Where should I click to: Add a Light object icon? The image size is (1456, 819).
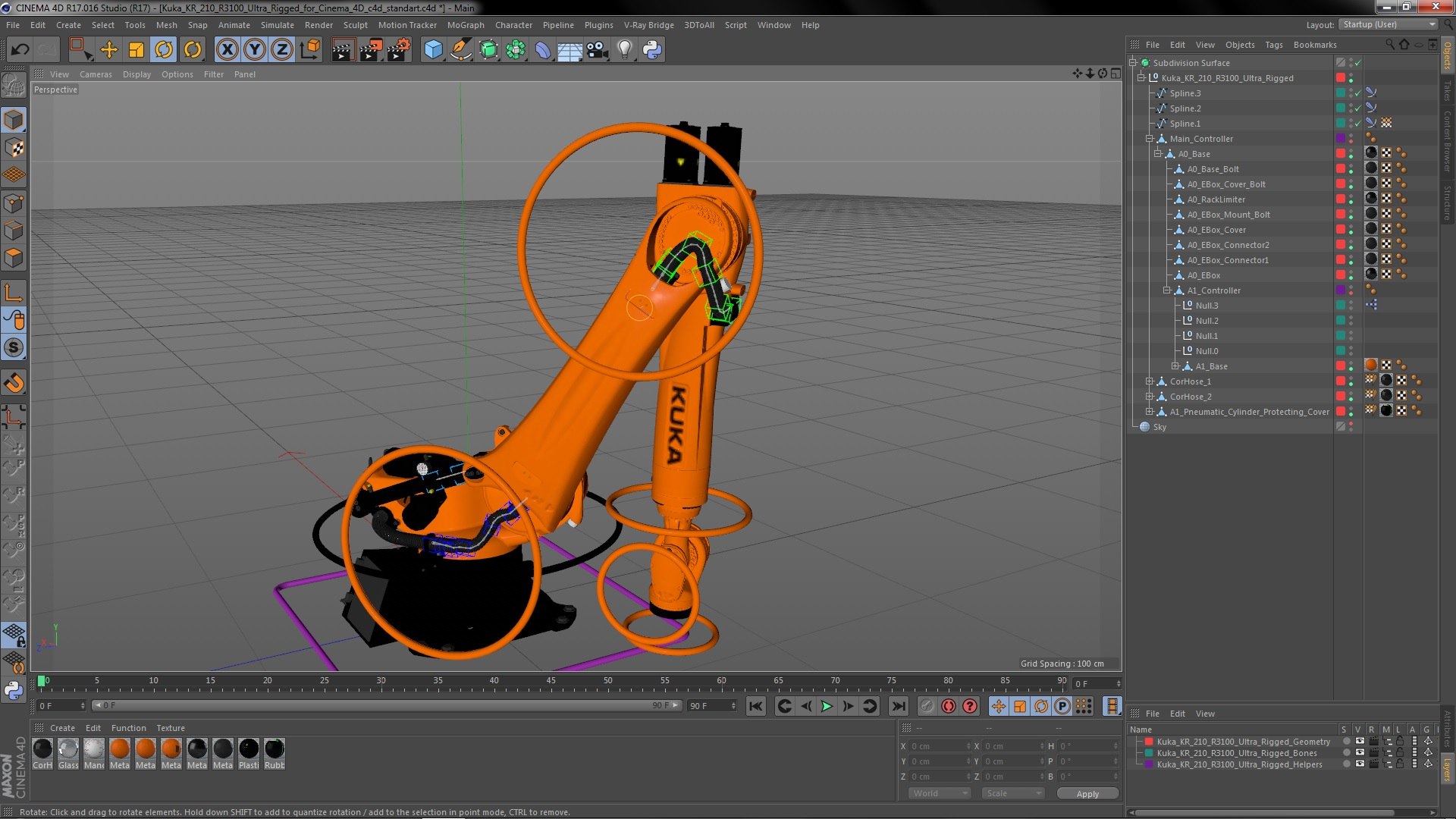[624, 50]
